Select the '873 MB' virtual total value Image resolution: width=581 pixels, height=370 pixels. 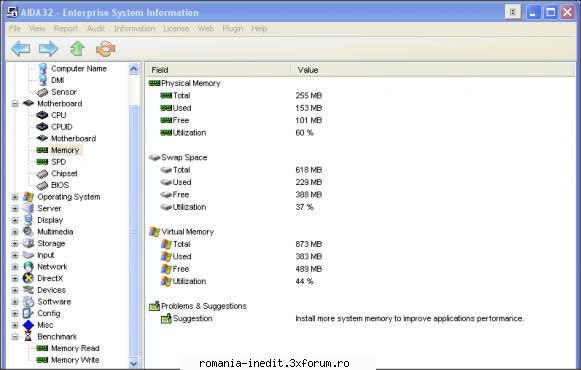click(x=309, y=244)
